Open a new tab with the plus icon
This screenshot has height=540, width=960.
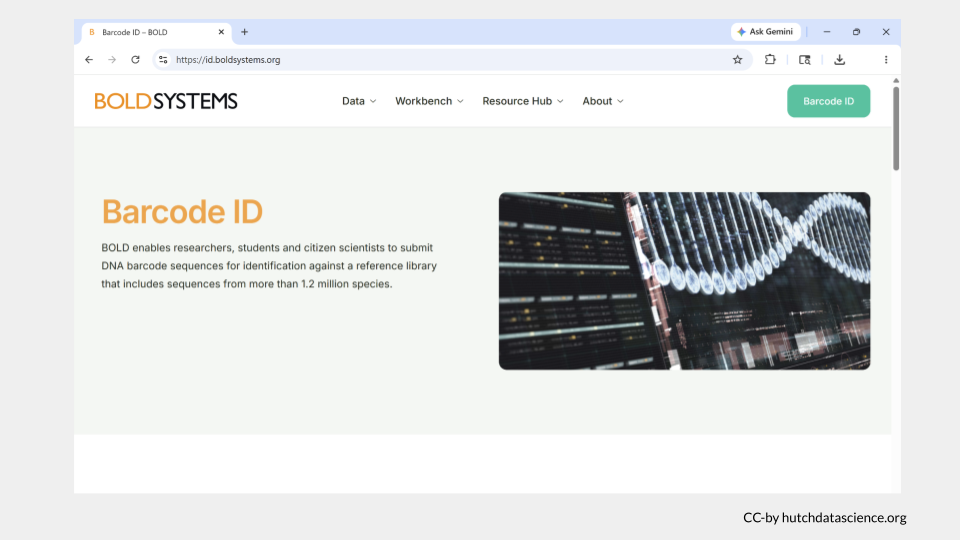point(244,32)
